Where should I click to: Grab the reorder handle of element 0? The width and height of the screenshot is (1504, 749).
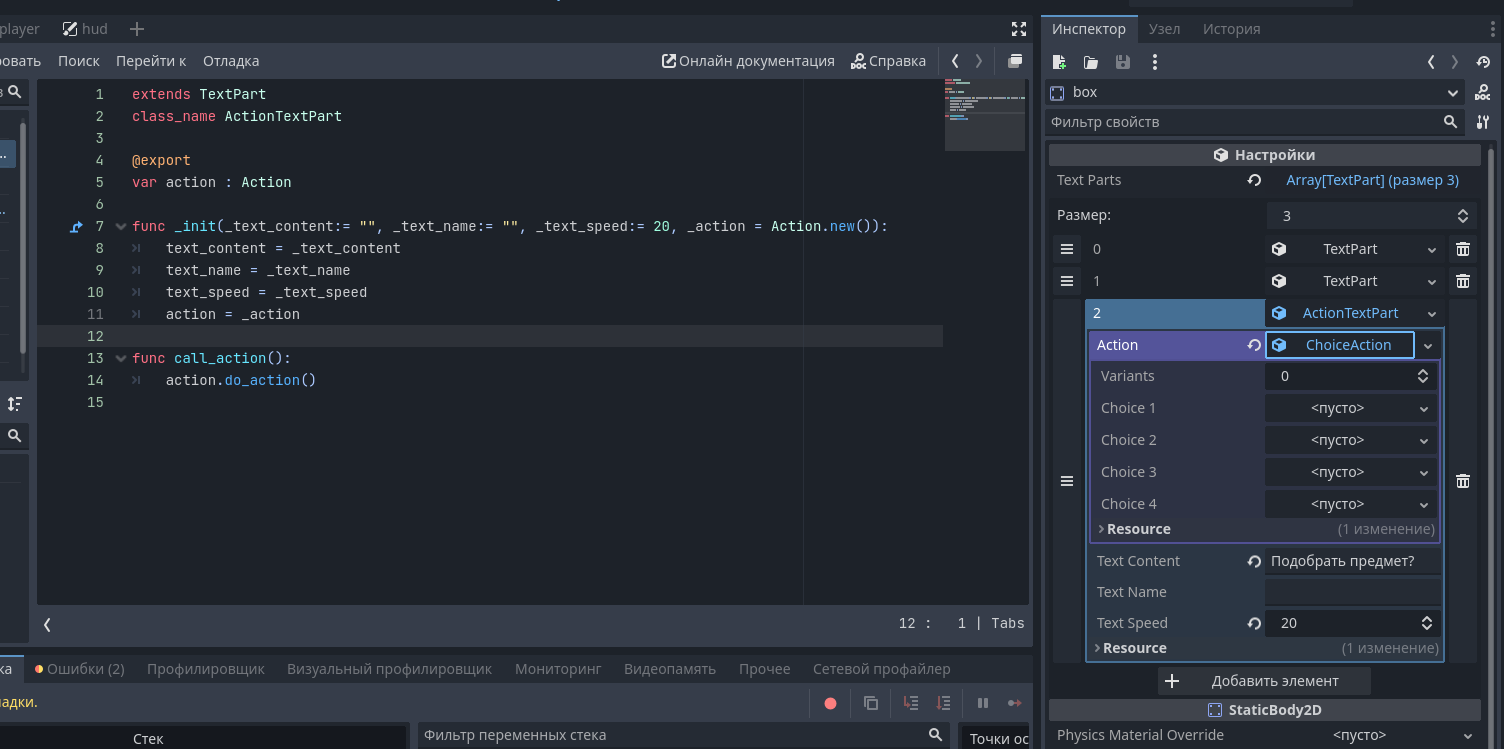pyautogui.click(x=1067, y=249)
